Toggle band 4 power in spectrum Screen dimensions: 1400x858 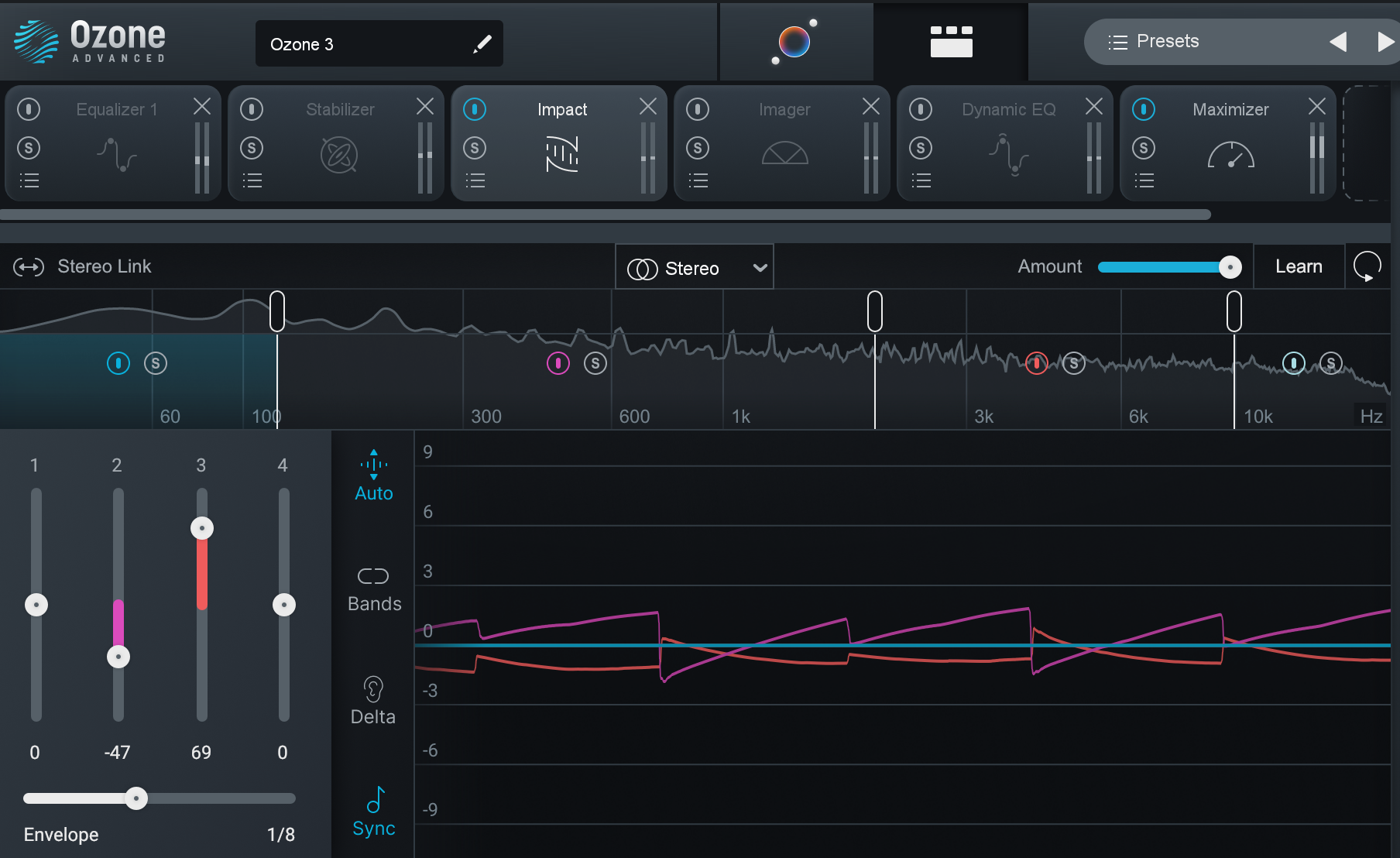(x=1294, y=363)
